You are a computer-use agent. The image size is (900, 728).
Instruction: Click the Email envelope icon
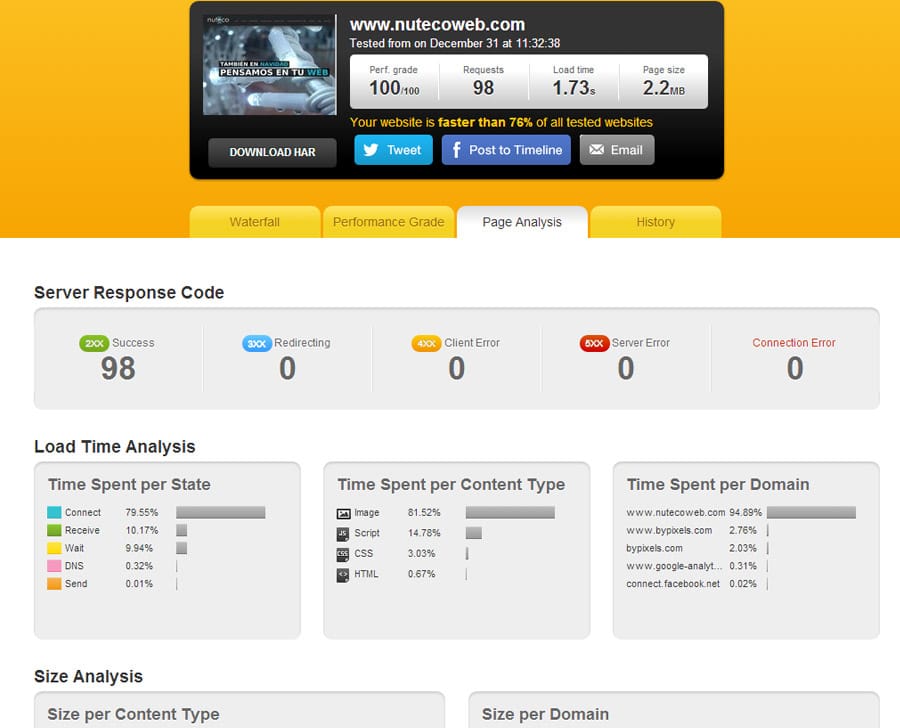point(596,149)
